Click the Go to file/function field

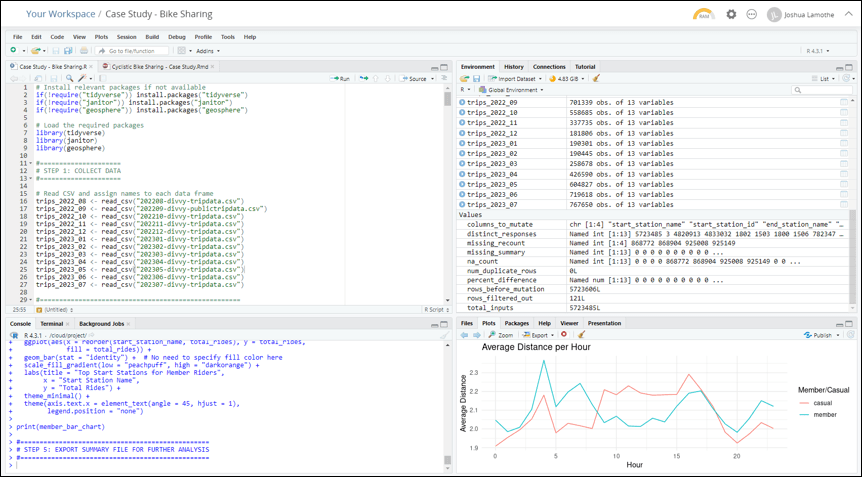[x=132, y=50]
